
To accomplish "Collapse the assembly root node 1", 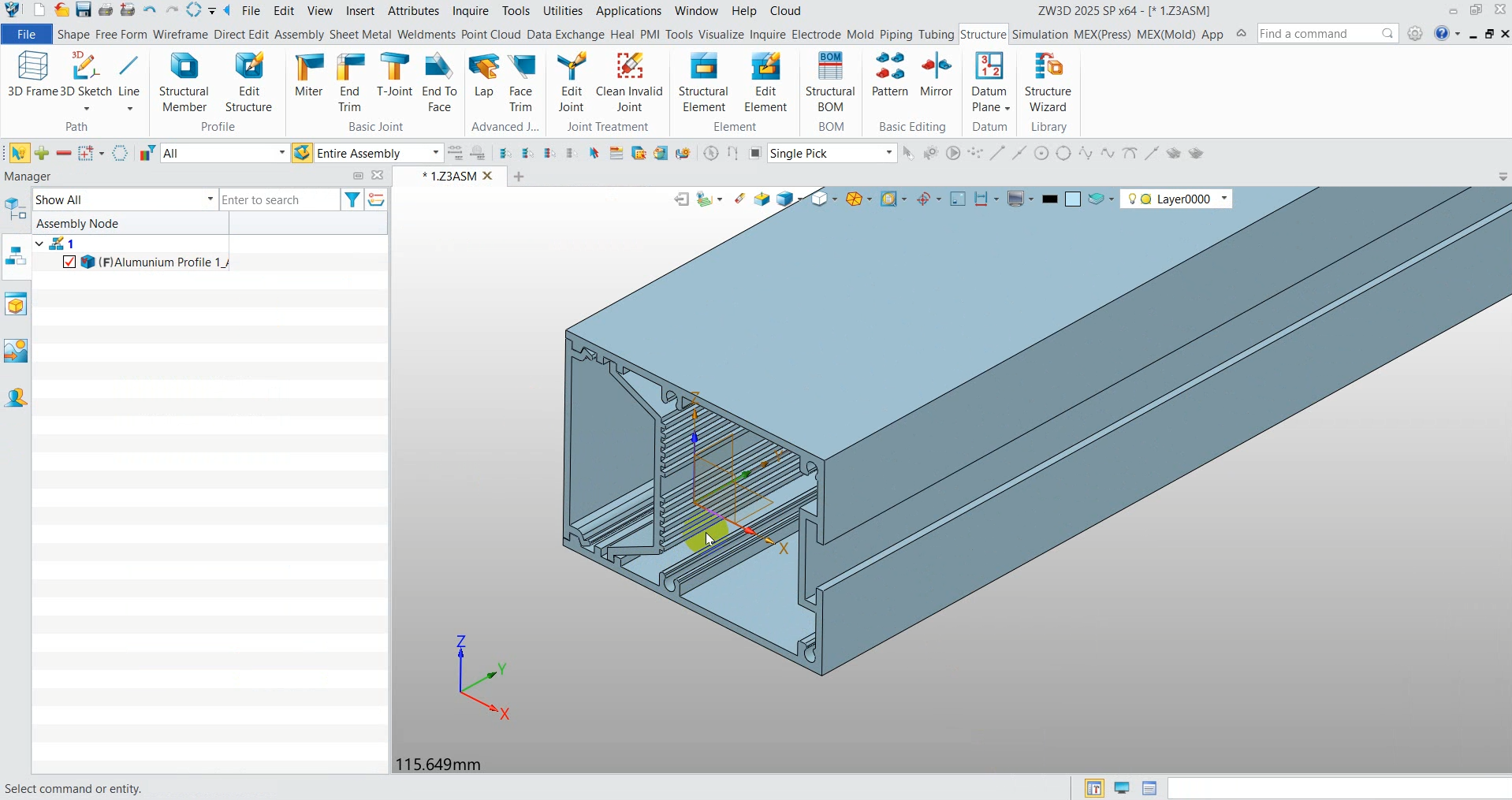I will pyautogui.click(x=39, y=244).
